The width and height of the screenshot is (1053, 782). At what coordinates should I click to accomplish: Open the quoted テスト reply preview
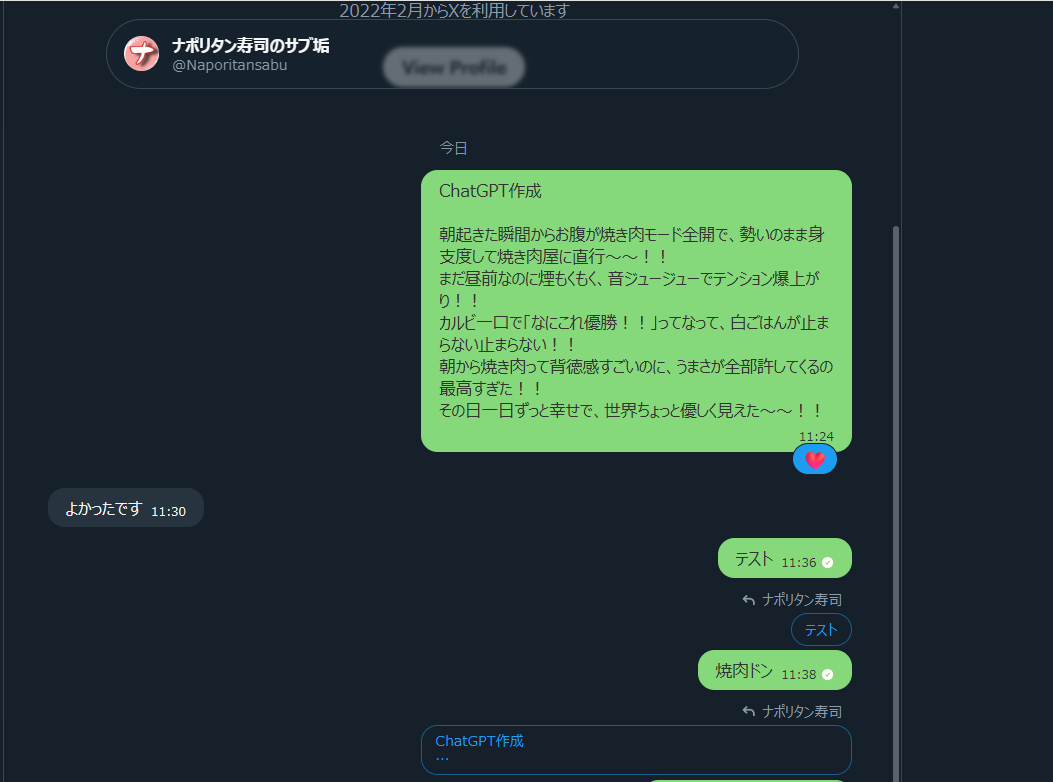pos(821,629)
